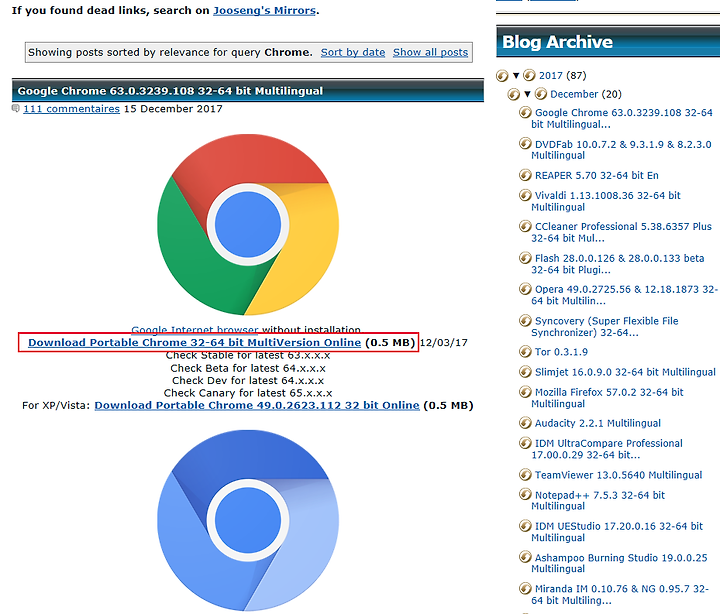Screen dimensions: 720x614
Task: Click the comment bubble icon beside 111 commentaires
Action: click(16, 108)
